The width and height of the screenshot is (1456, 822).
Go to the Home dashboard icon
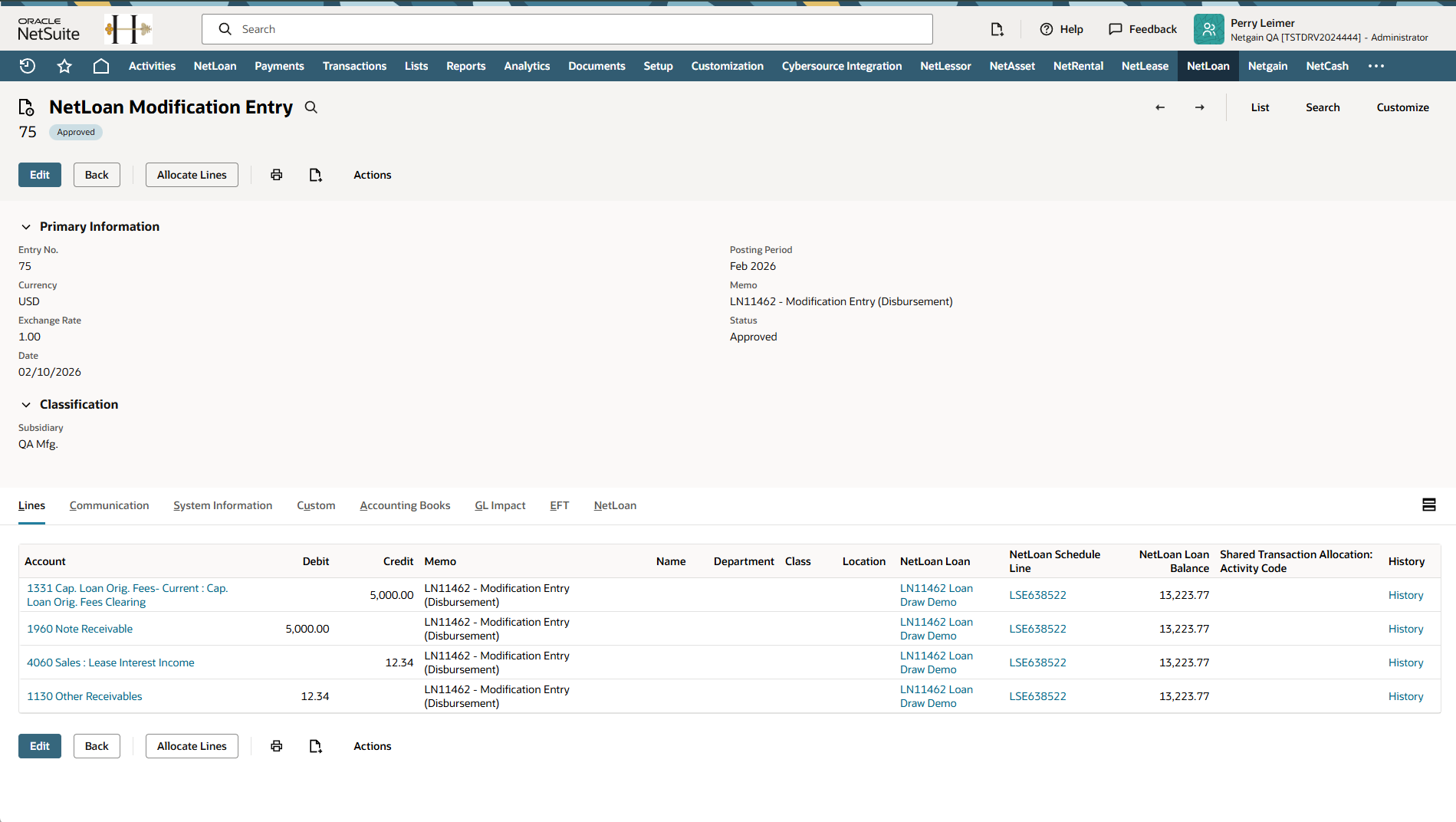click(x=100, y=66)
